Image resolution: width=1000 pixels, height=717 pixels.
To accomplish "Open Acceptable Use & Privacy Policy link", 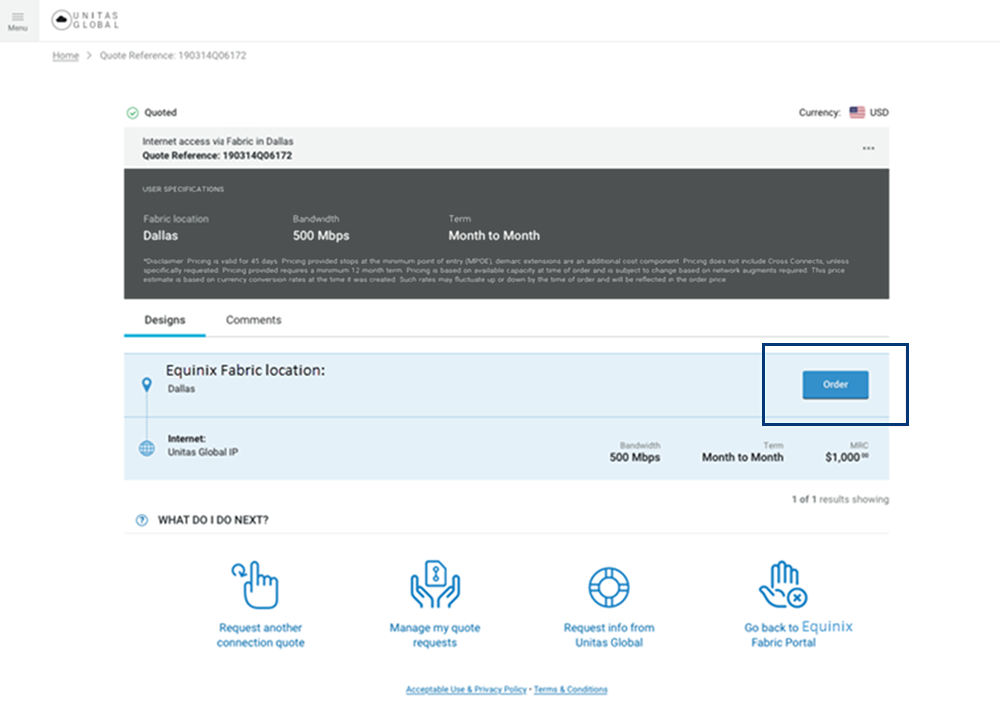I will click(466, 689).
